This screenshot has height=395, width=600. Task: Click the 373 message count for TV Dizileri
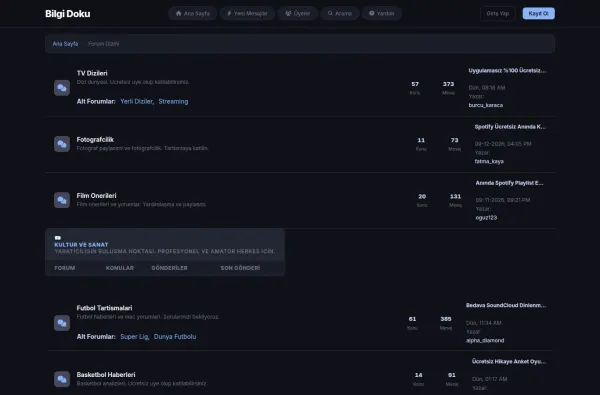[448, 84]
